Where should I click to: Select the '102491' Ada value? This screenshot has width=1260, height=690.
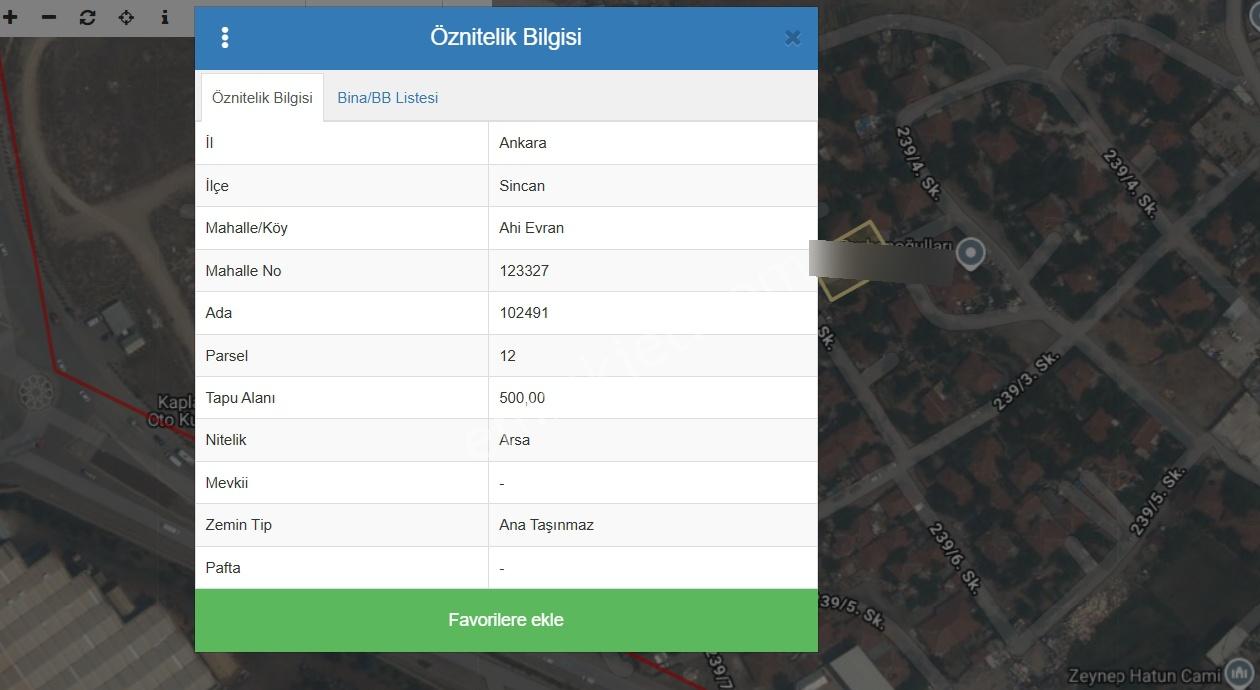tap(524, 313)
